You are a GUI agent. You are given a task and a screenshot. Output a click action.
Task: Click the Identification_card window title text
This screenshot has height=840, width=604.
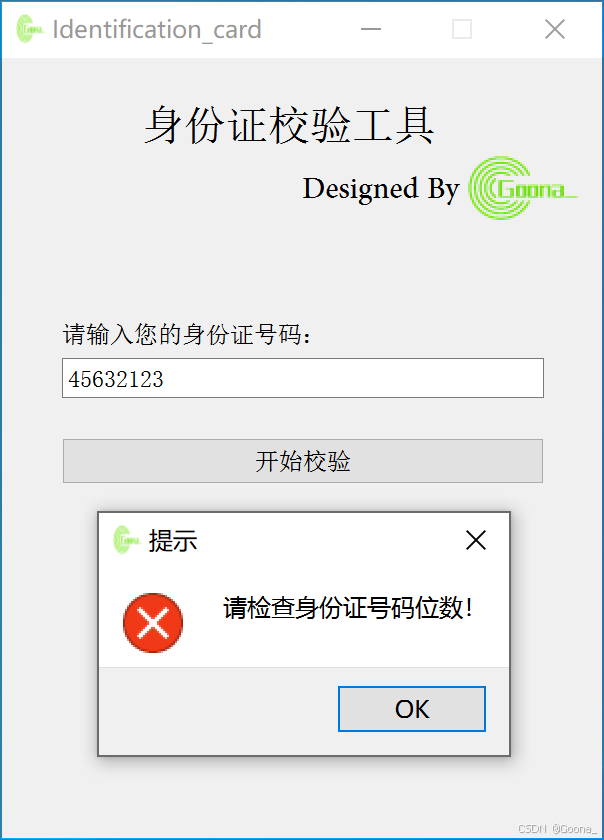[x=157, y=29]
